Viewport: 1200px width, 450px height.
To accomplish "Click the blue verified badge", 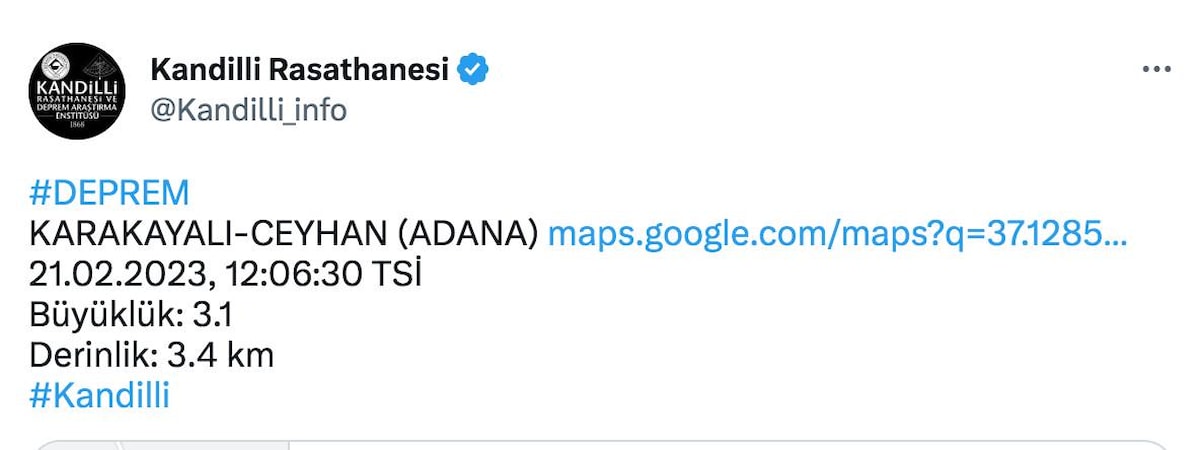I will (473, 70).
